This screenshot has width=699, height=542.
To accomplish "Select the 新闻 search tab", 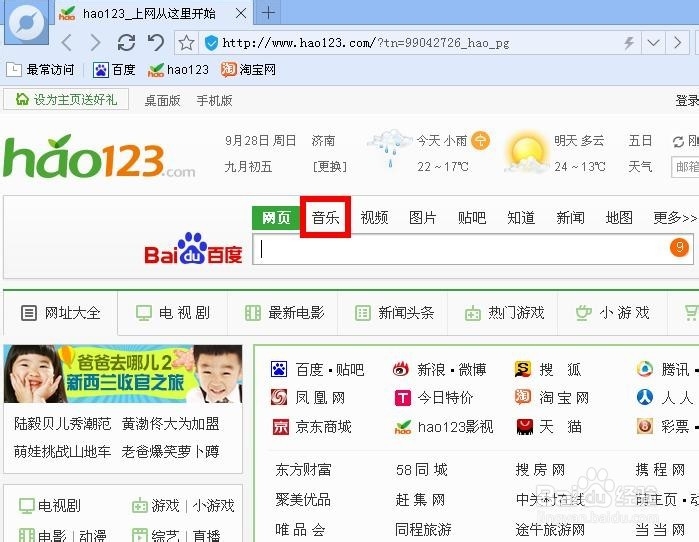I will tap(570, 218).
